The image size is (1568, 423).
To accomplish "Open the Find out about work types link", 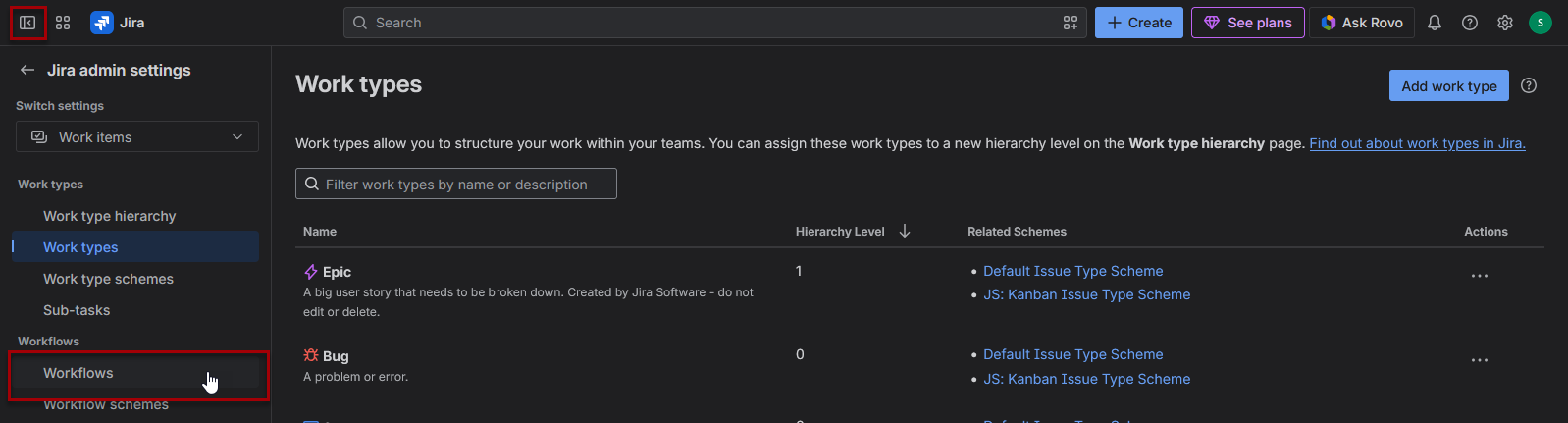I will 1417,143.
